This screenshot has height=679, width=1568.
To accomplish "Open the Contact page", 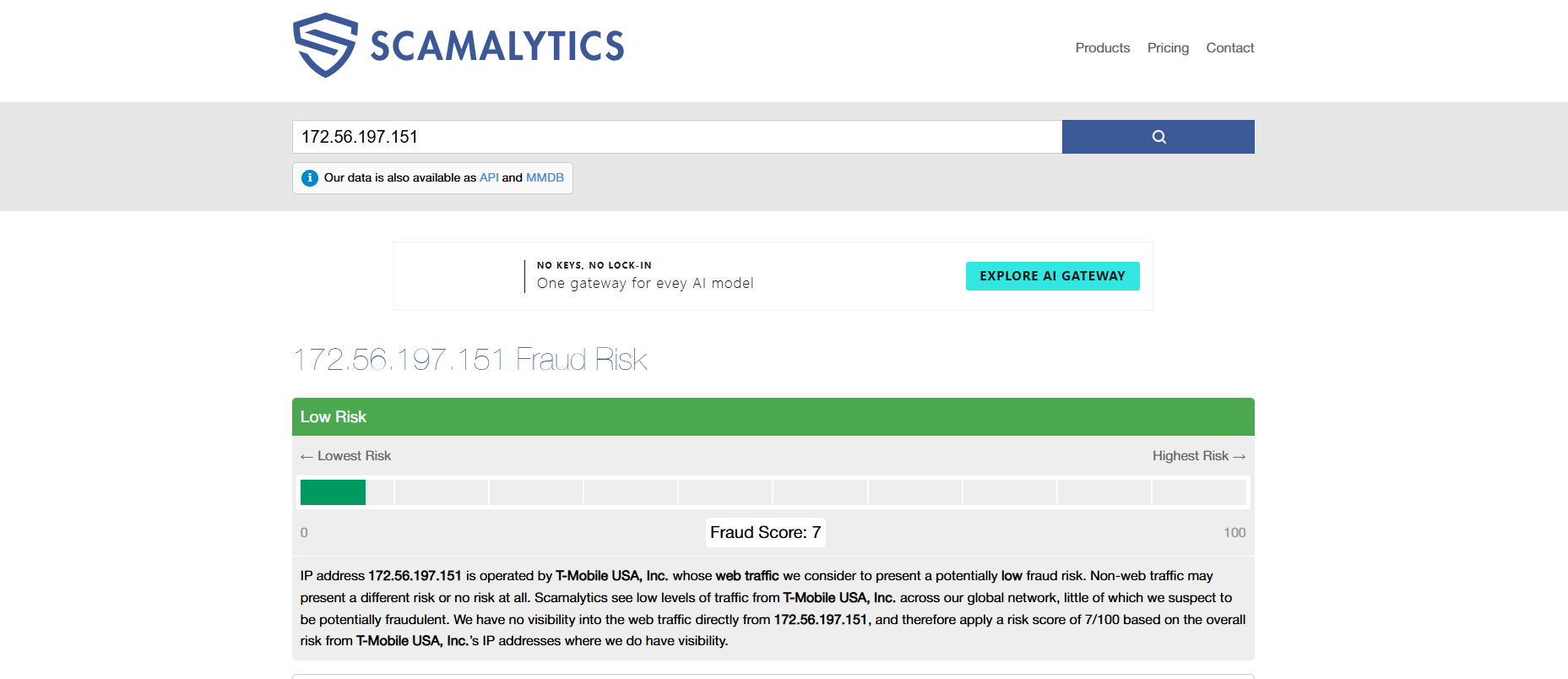I will [1229, 48].
